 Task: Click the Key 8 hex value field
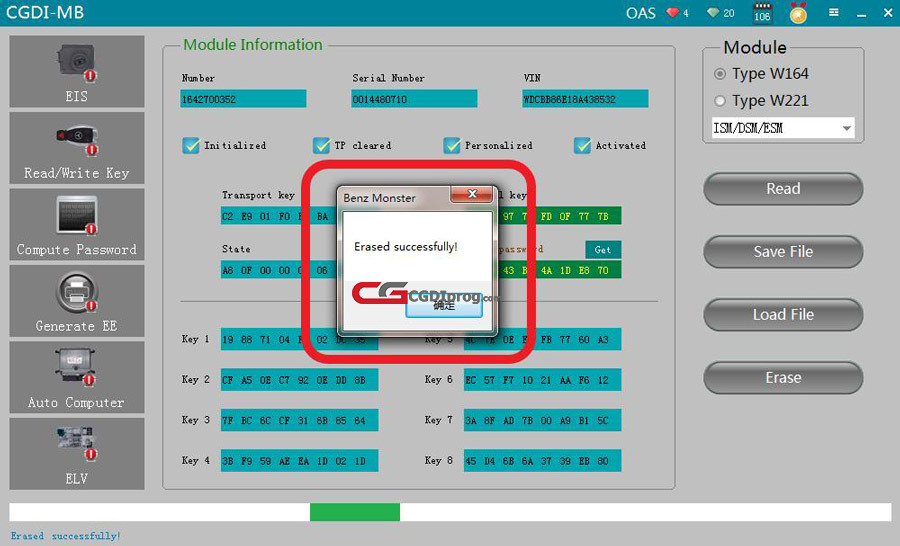point(542,460)
